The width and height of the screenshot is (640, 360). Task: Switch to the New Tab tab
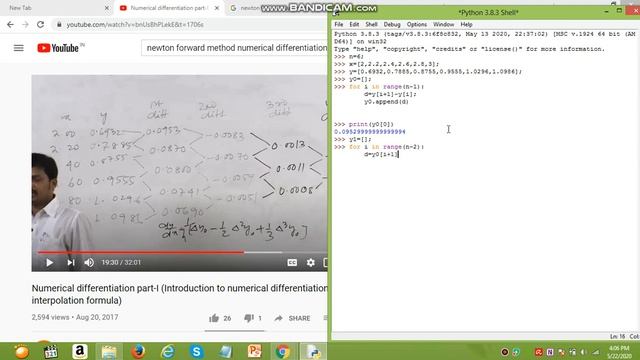tap(20, 8)
